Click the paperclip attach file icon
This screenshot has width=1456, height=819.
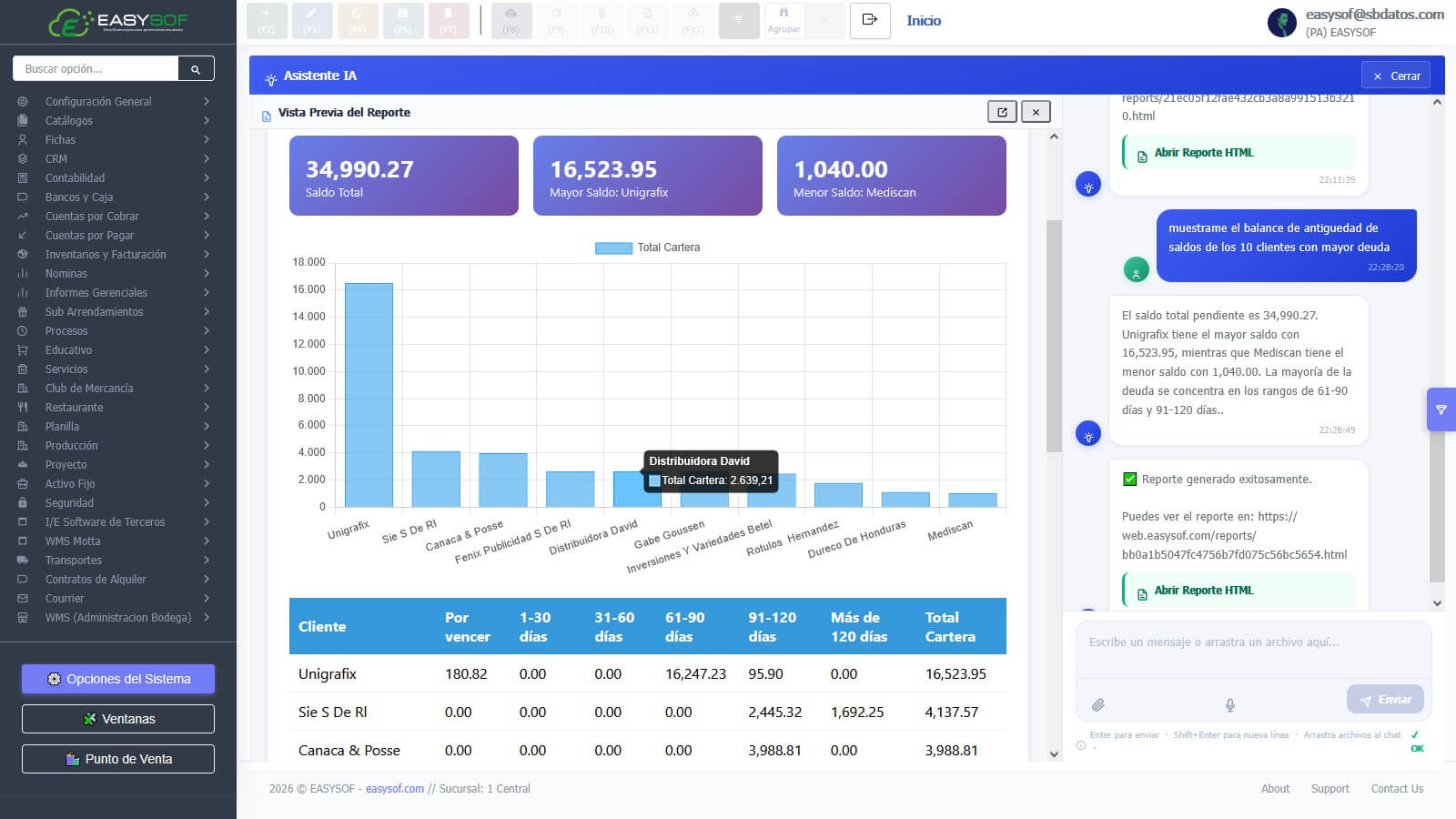coord(1098,704)
